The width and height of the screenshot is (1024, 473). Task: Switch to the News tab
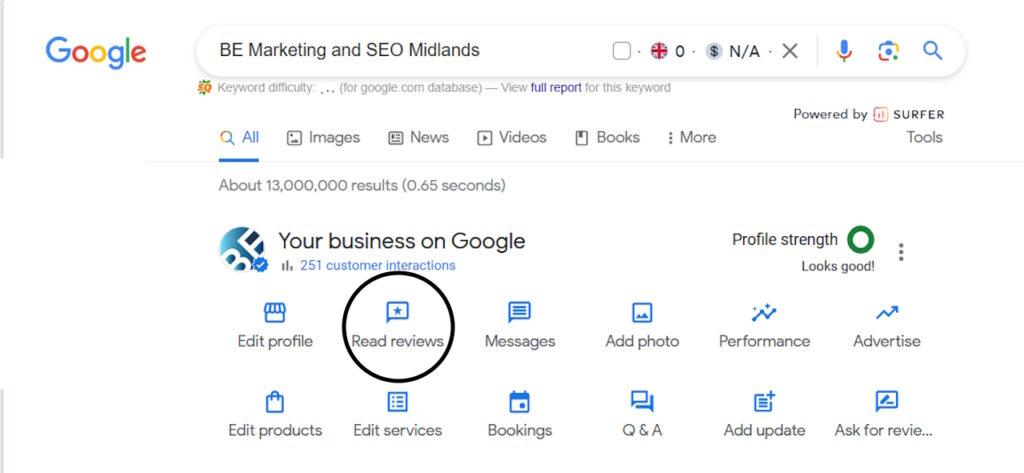click(418, 138)
